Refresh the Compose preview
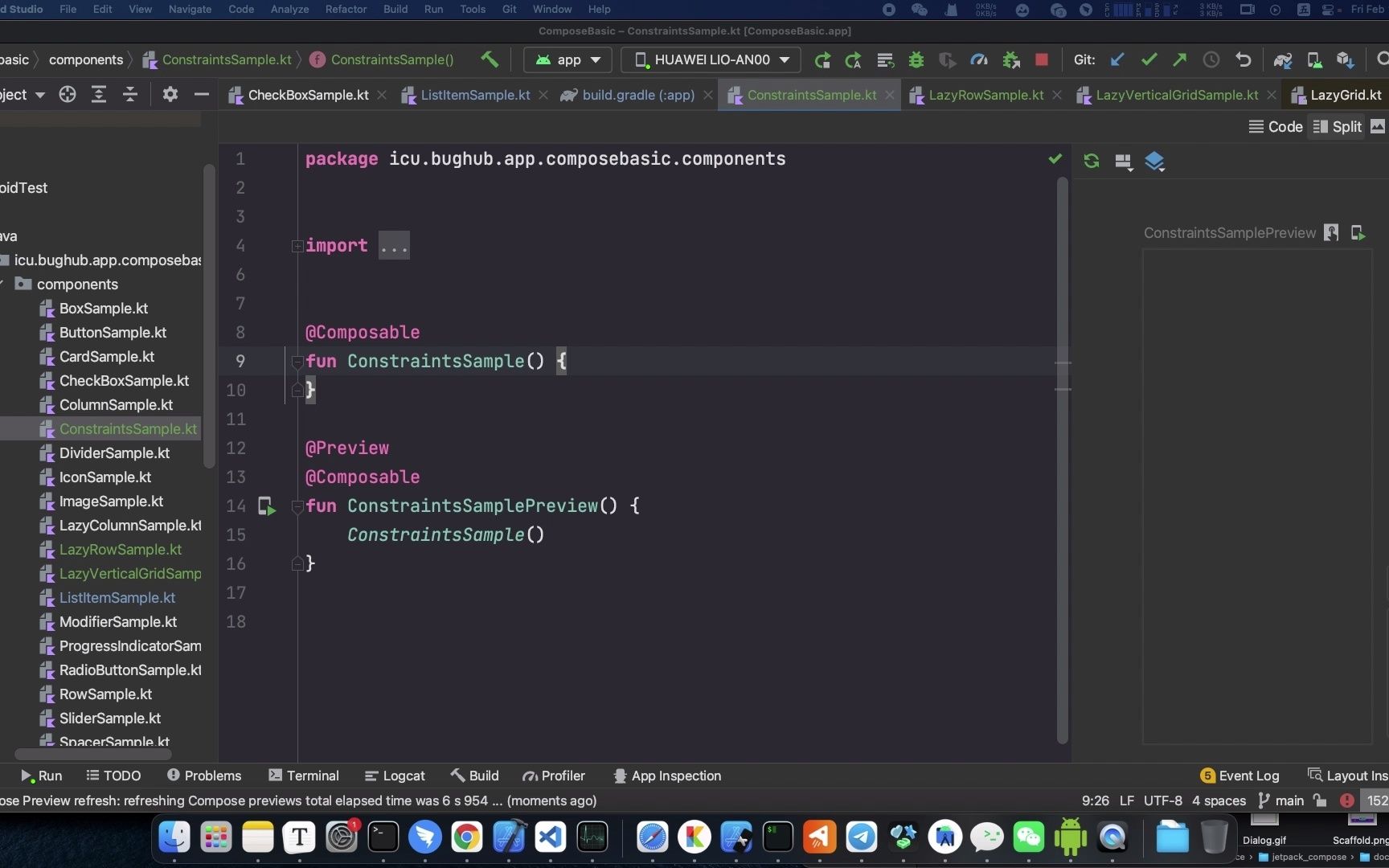 pyautogui.click(x=1091, y=161)
